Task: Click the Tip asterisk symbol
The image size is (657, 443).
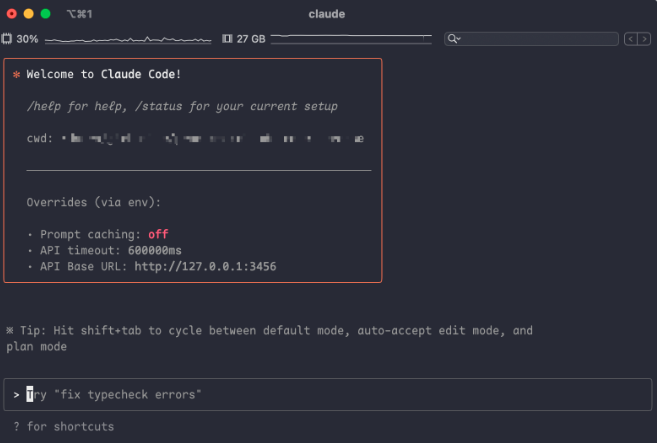Action: click(x=9, y=331)
